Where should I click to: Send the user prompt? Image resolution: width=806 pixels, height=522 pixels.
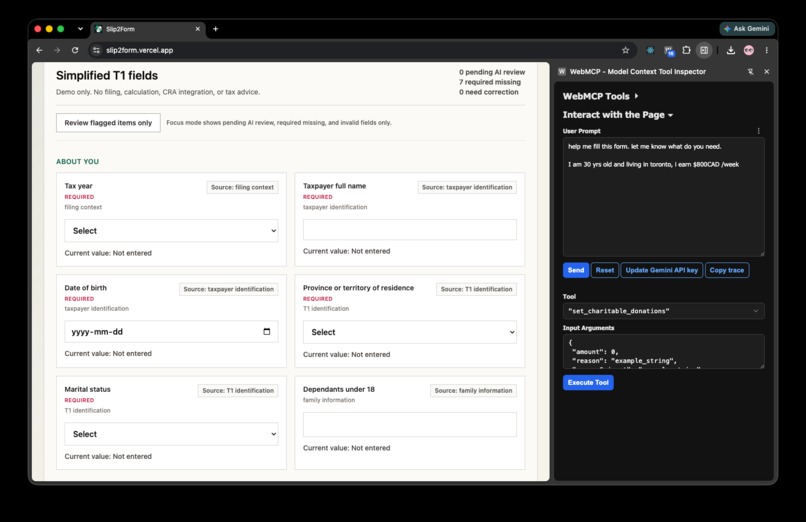pos(576,270)
